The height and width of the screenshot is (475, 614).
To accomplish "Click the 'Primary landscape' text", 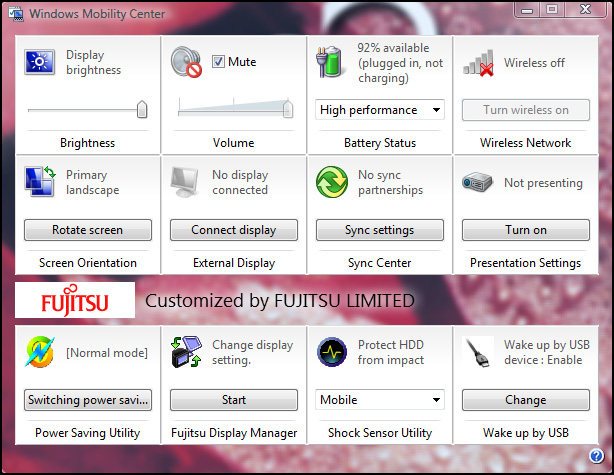I will [x=92, y=182].
